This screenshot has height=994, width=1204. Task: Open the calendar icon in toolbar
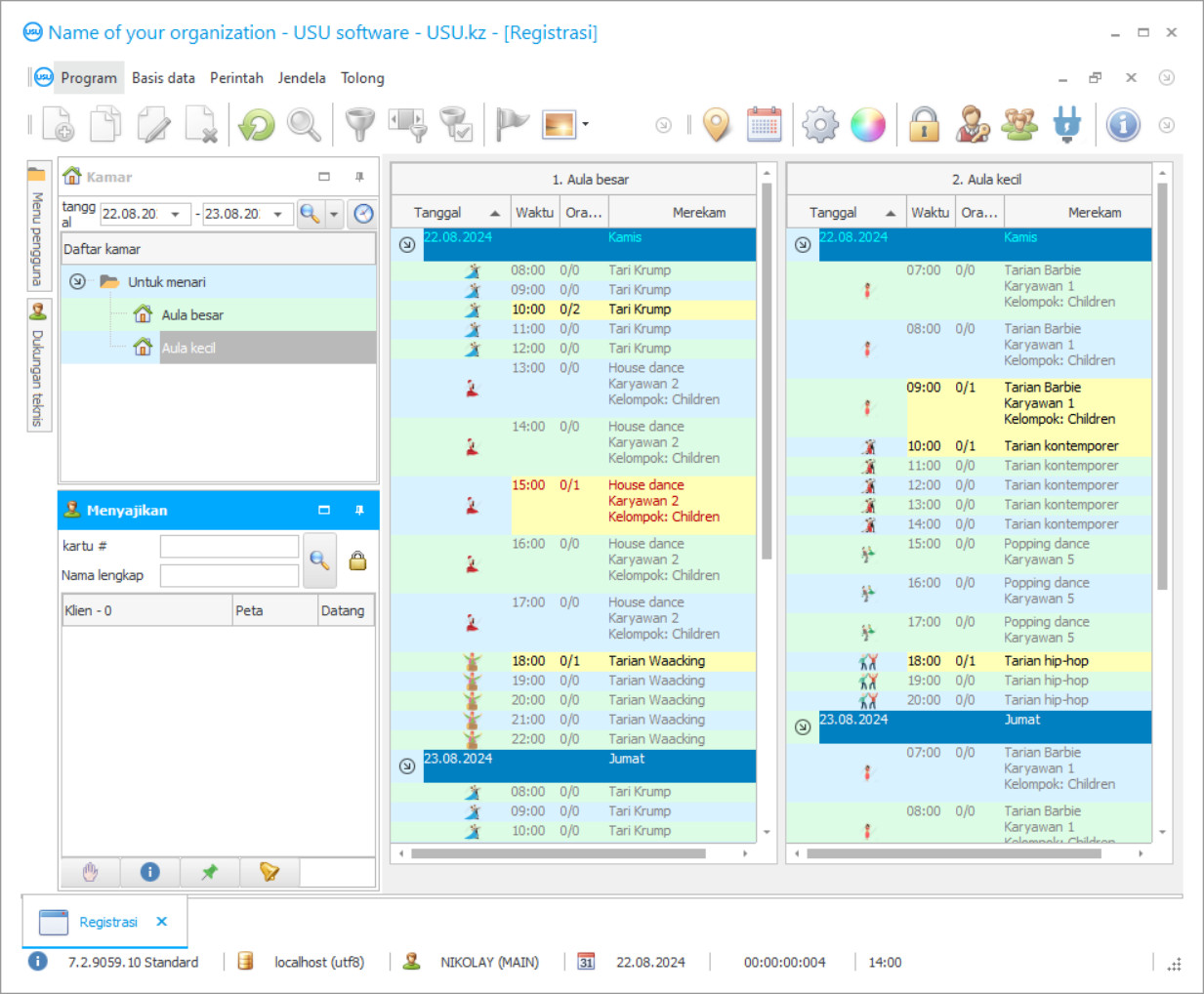coord(764,125)
